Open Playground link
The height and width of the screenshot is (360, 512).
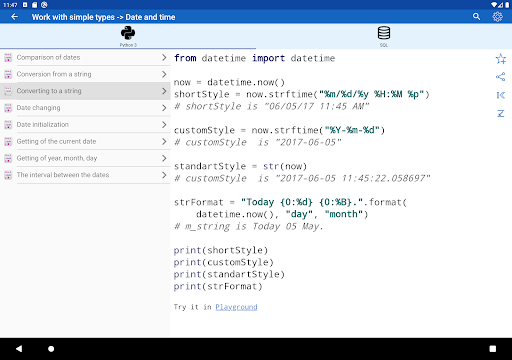pyautogui.click(x=236, y=307)
